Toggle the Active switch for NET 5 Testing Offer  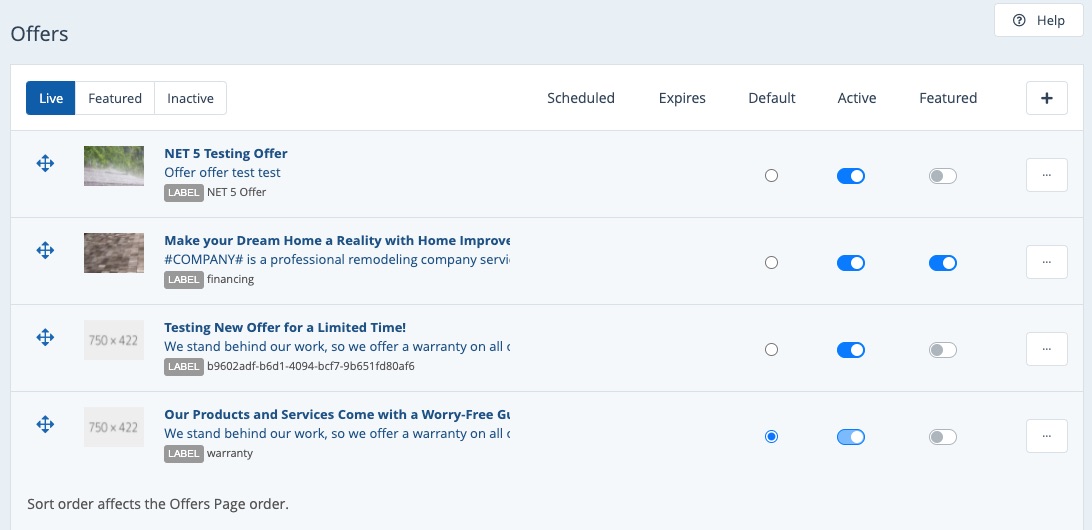[x=850, y=176]
